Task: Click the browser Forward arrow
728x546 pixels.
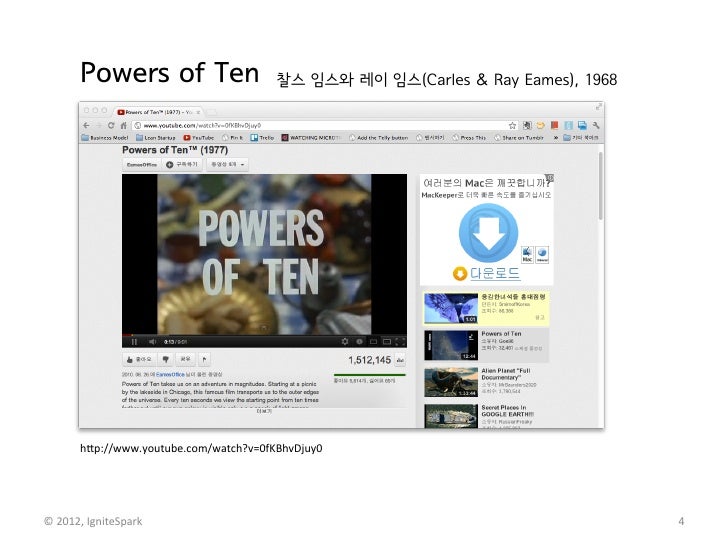Action: pyautogui.click(x=98, y=125)
